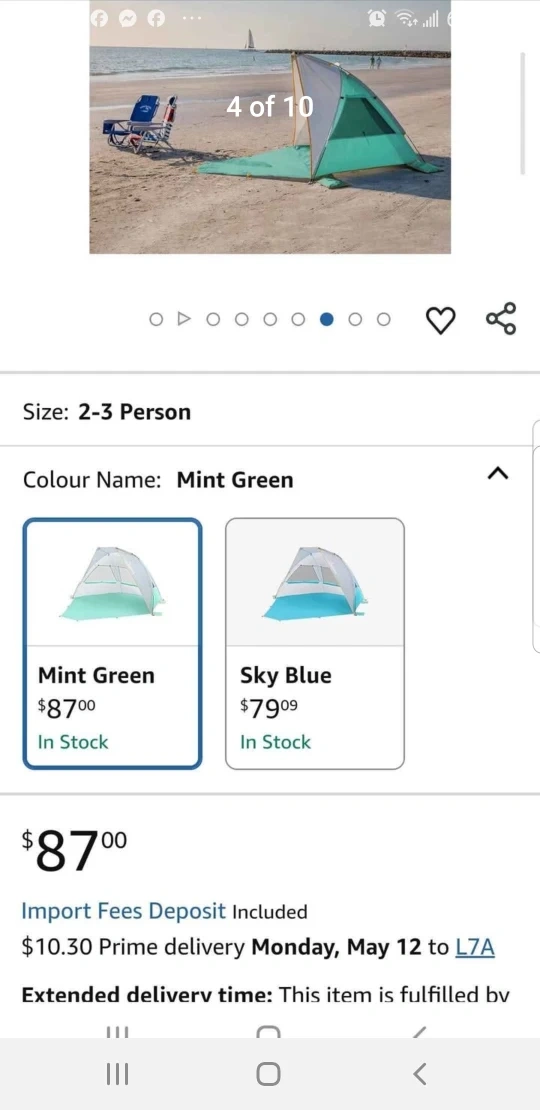
Task: Tap the Android back navigation button
Action: coord(420,1074)
